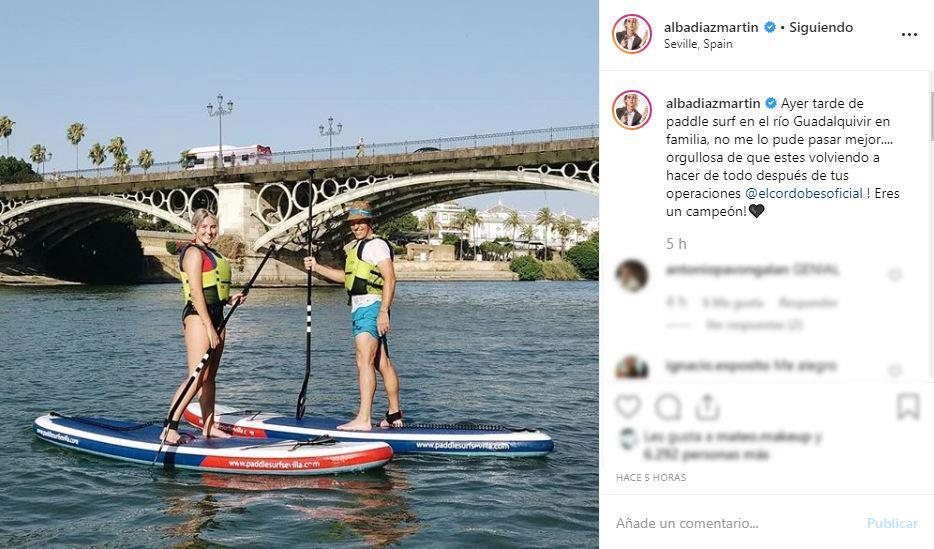Focus the Añade un comentario field

[x=736, y=523]
